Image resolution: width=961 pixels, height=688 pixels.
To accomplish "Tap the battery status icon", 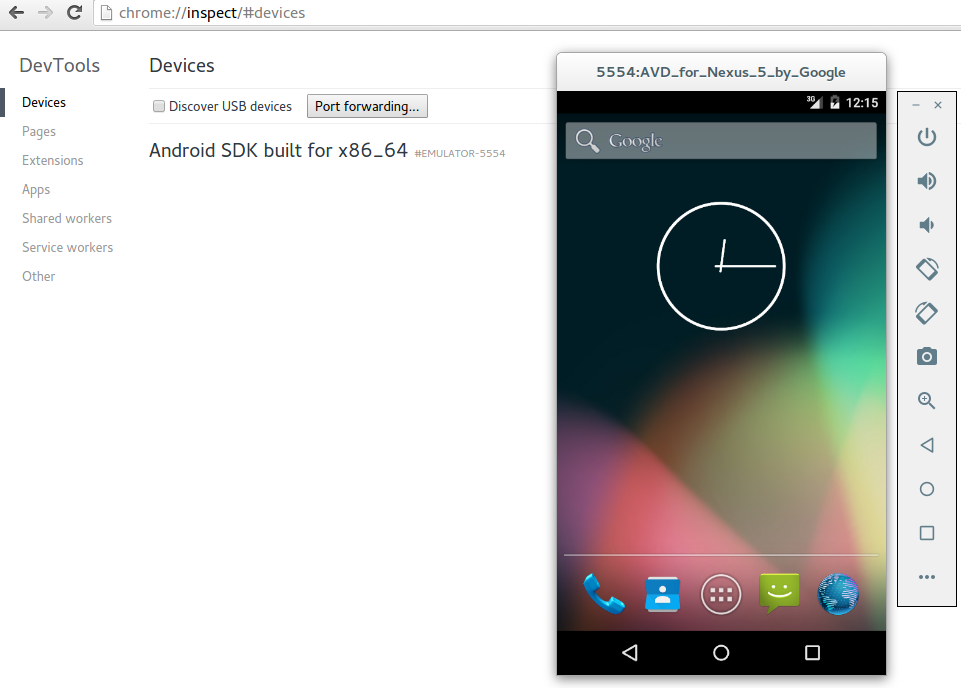I will click(834, 102).
